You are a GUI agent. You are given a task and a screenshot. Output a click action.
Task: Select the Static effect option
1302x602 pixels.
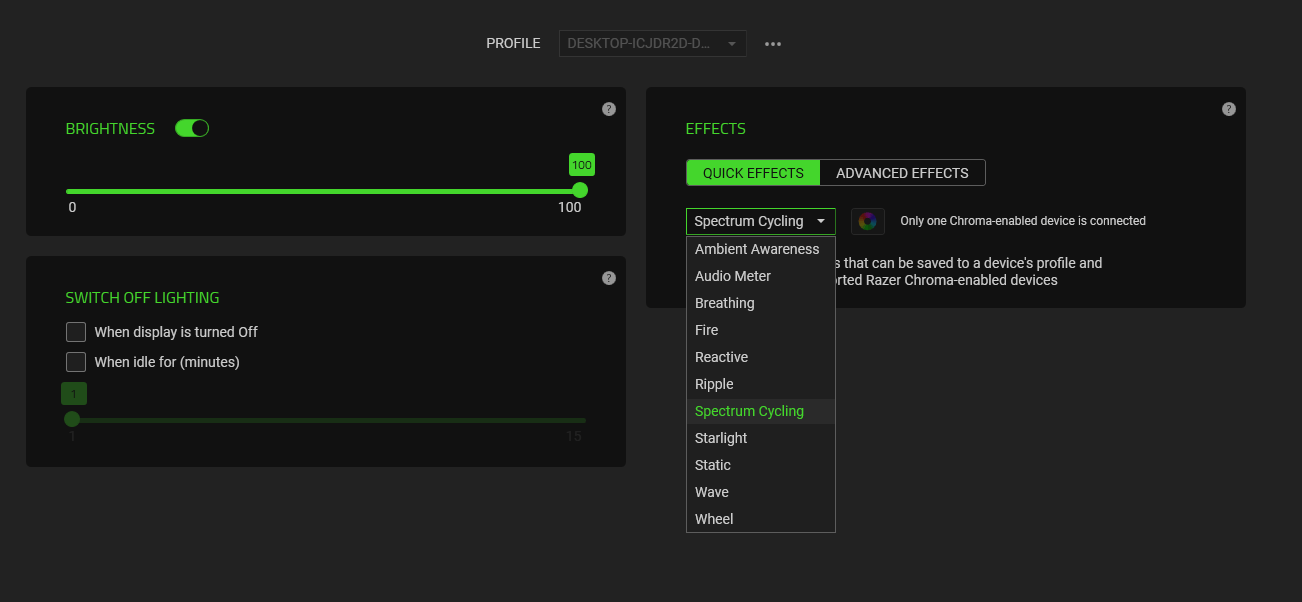pyautogui.click(x=713, y=465)
